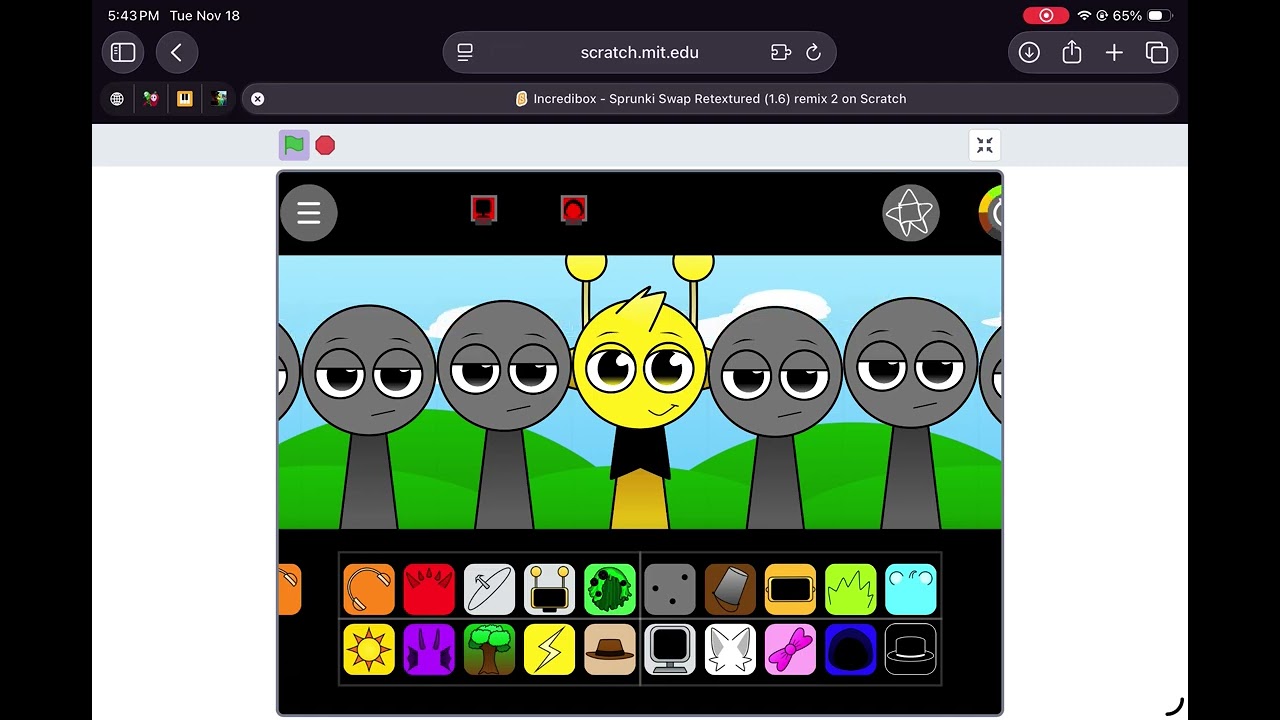Click the rightmost fully visible gray character

(x=910, y=412)
